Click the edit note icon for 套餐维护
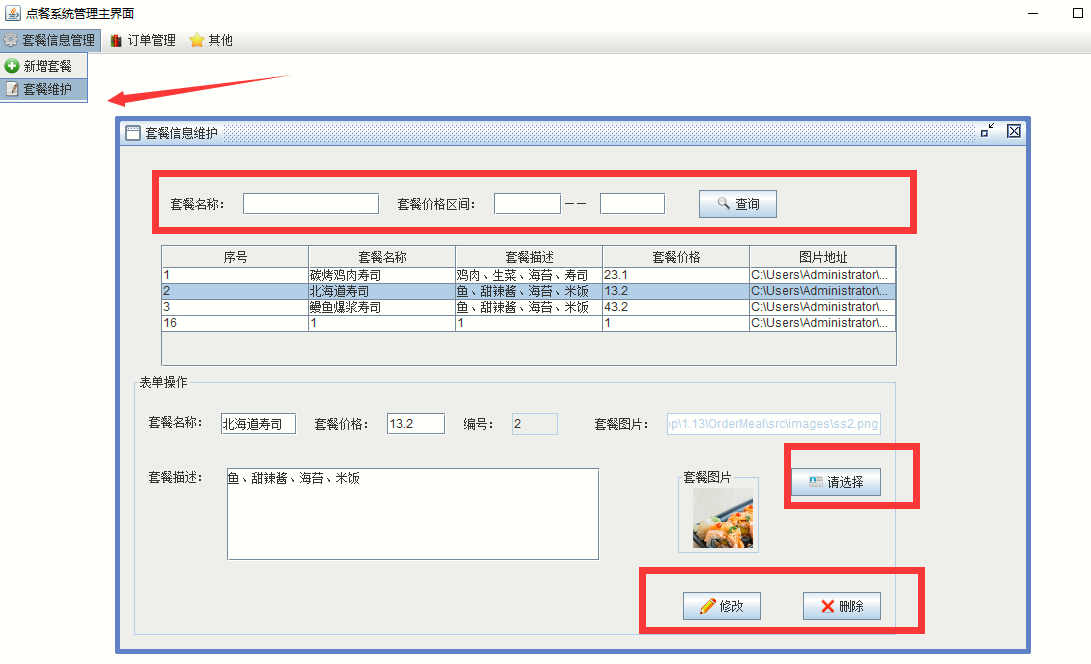Viewport: 1091px width, 664px height. [x=12, y=89]
